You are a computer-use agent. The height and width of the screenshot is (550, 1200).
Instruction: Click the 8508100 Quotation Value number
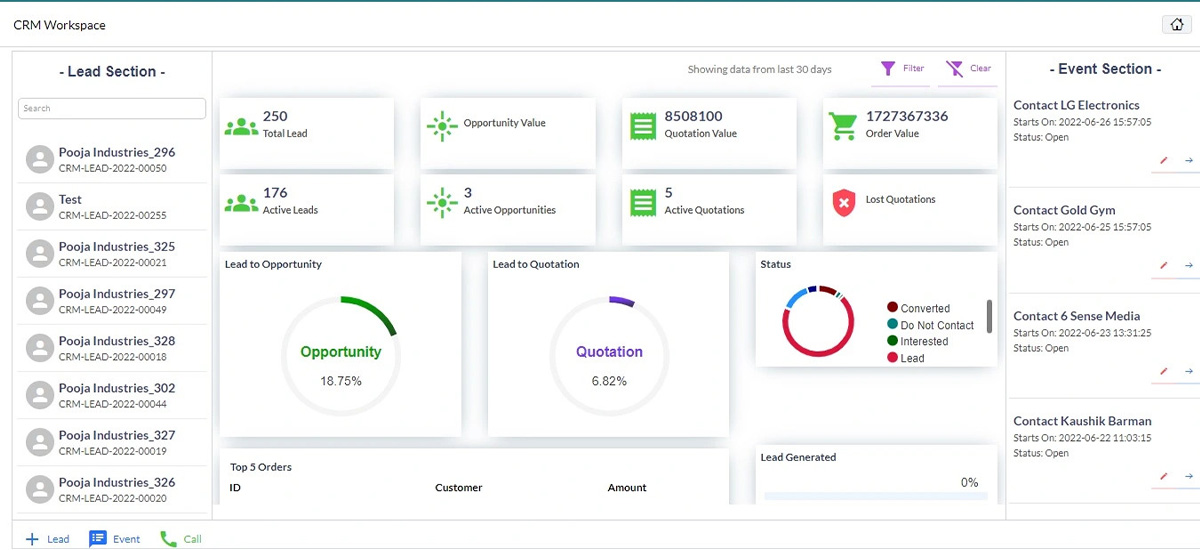coord(694,116)
